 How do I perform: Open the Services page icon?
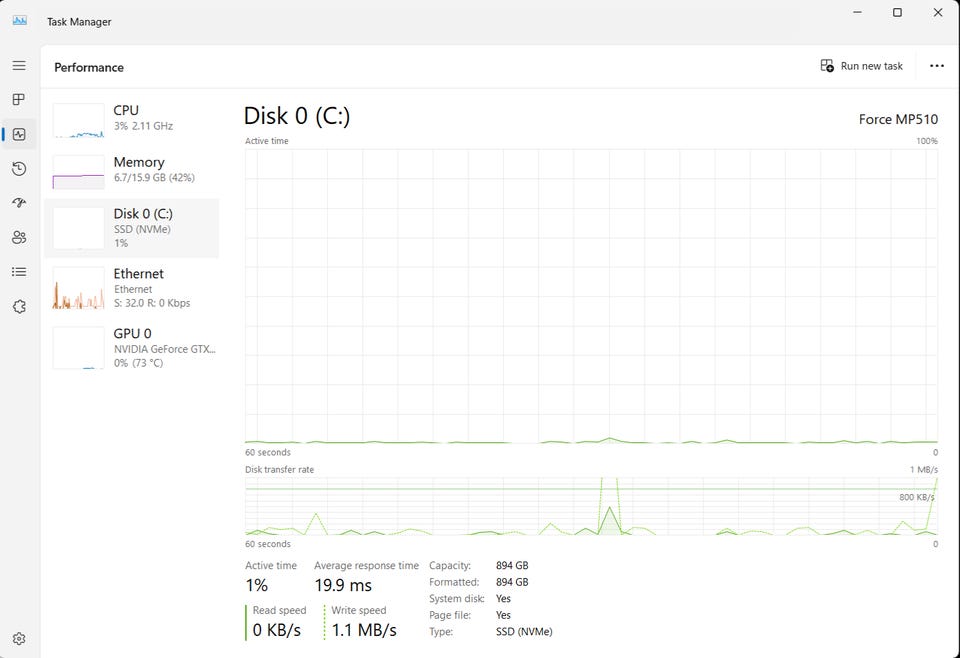tap(19, 306)
